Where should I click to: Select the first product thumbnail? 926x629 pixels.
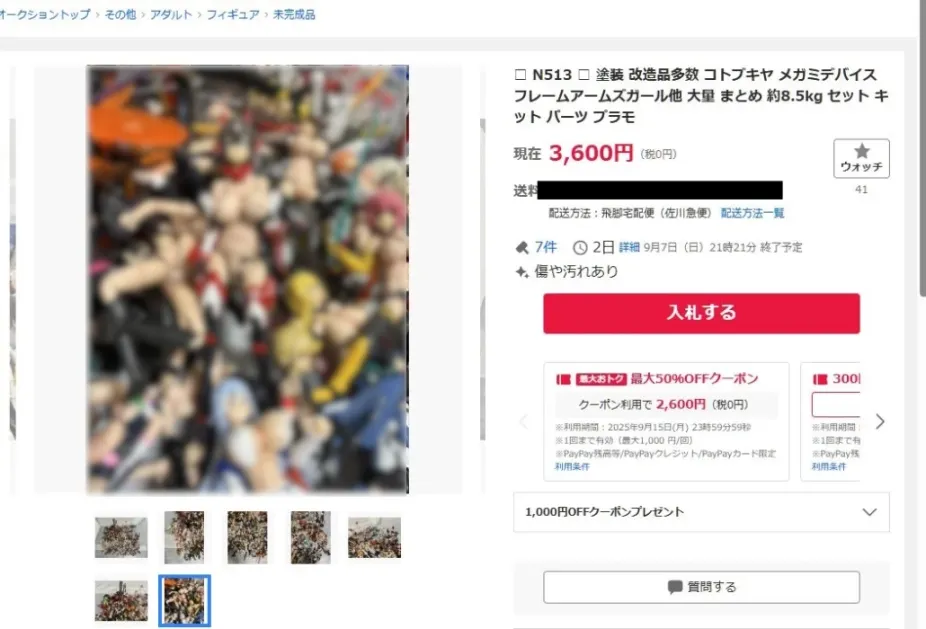pos(121,537)
